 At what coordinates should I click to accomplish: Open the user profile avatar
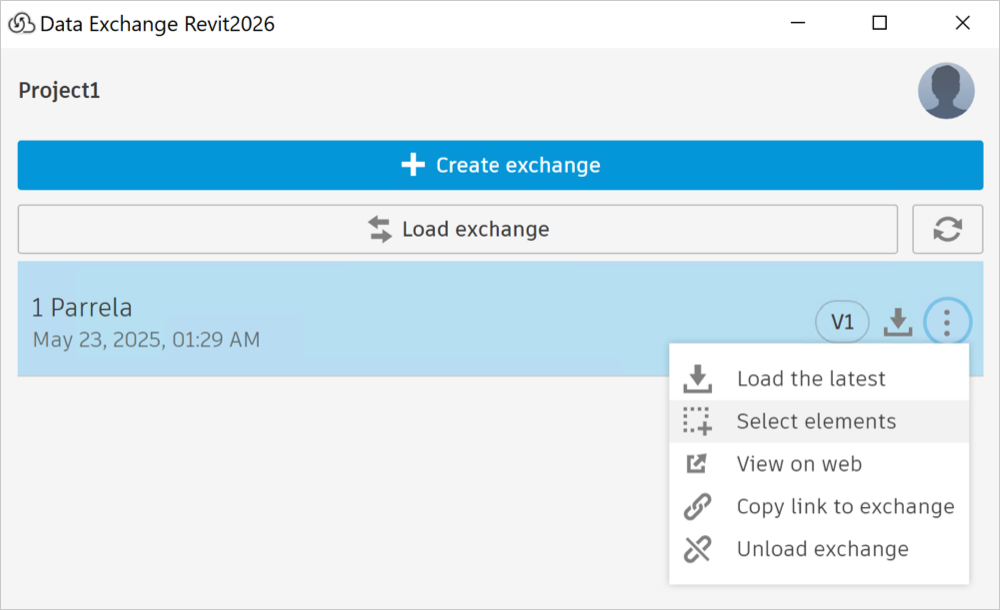pos(946,91)
